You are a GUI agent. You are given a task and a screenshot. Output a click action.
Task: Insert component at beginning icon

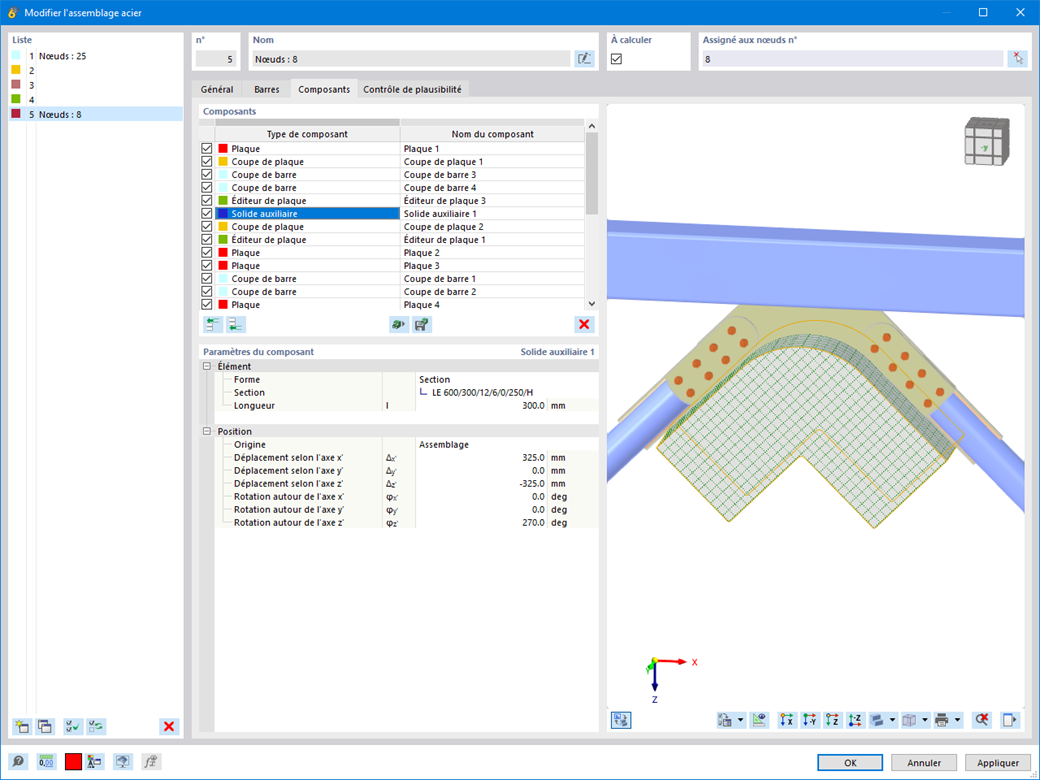[213, 324]
